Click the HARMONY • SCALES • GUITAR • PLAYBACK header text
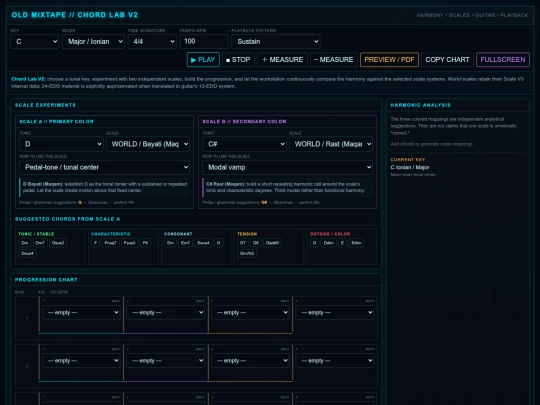 coord(472,15)
